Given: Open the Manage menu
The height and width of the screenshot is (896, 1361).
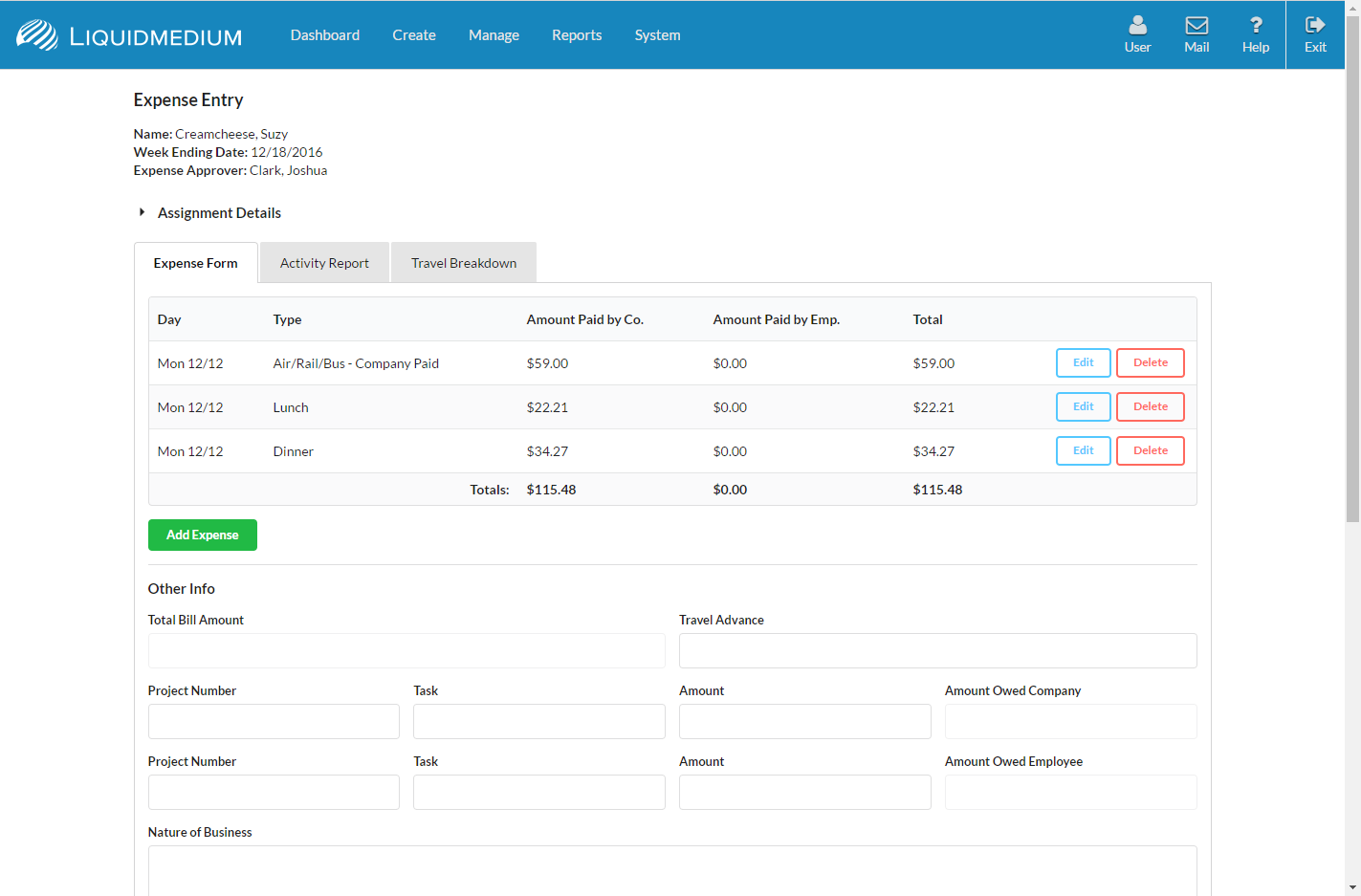Looking at the screenshot, I should [x=494, y=35].
